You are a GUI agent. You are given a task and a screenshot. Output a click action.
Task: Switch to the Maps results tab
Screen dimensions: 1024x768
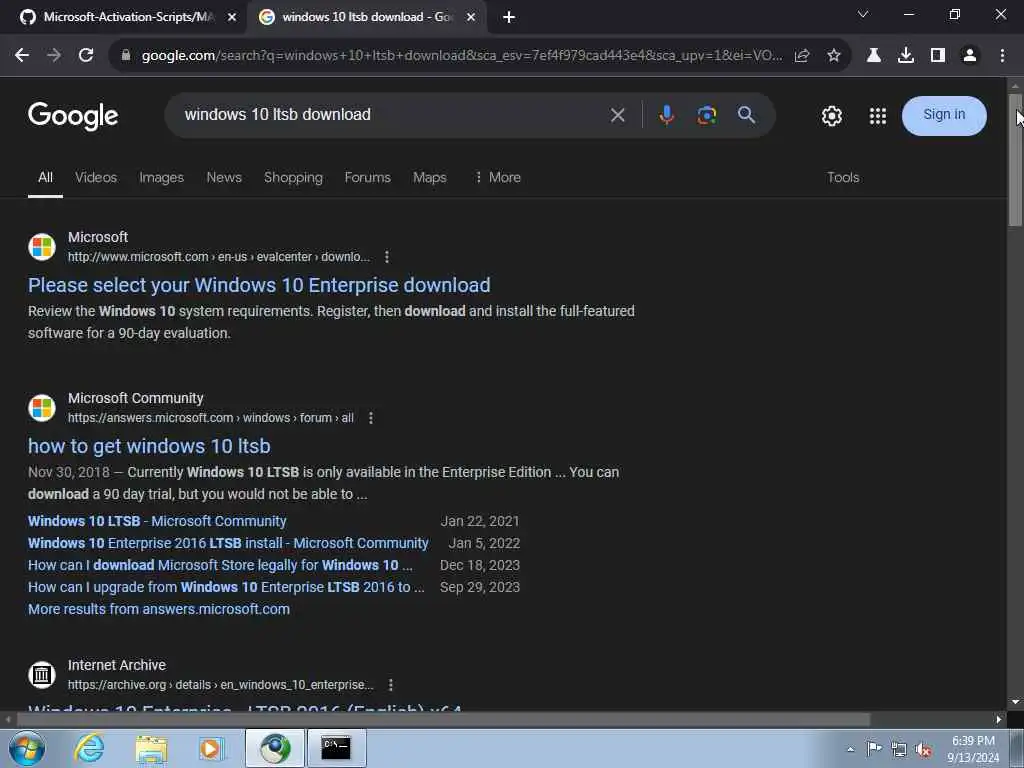[x=430, y=178]
